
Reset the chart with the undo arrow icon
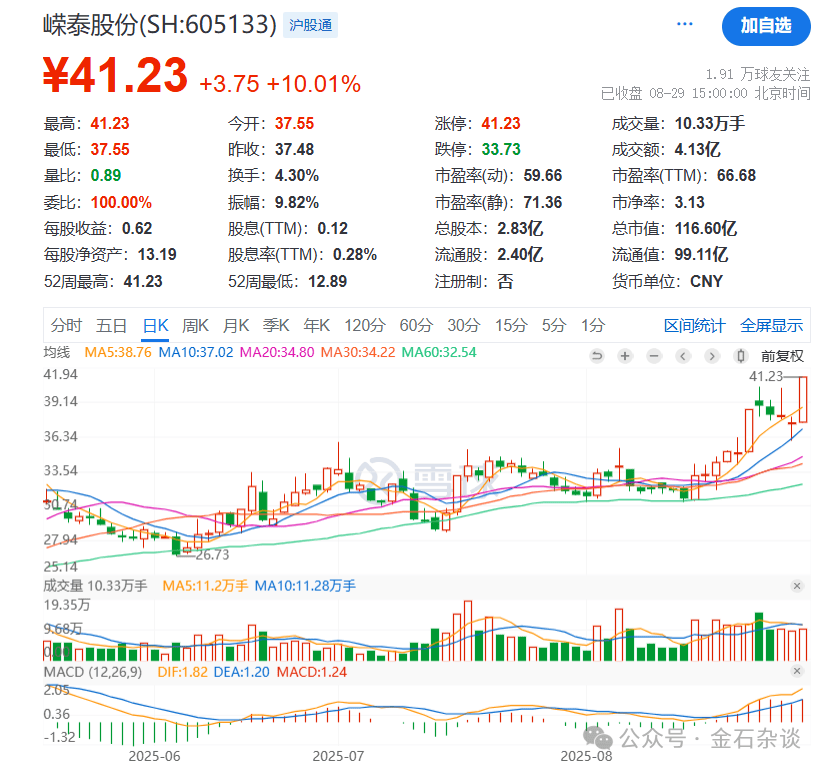pos(597,356)
